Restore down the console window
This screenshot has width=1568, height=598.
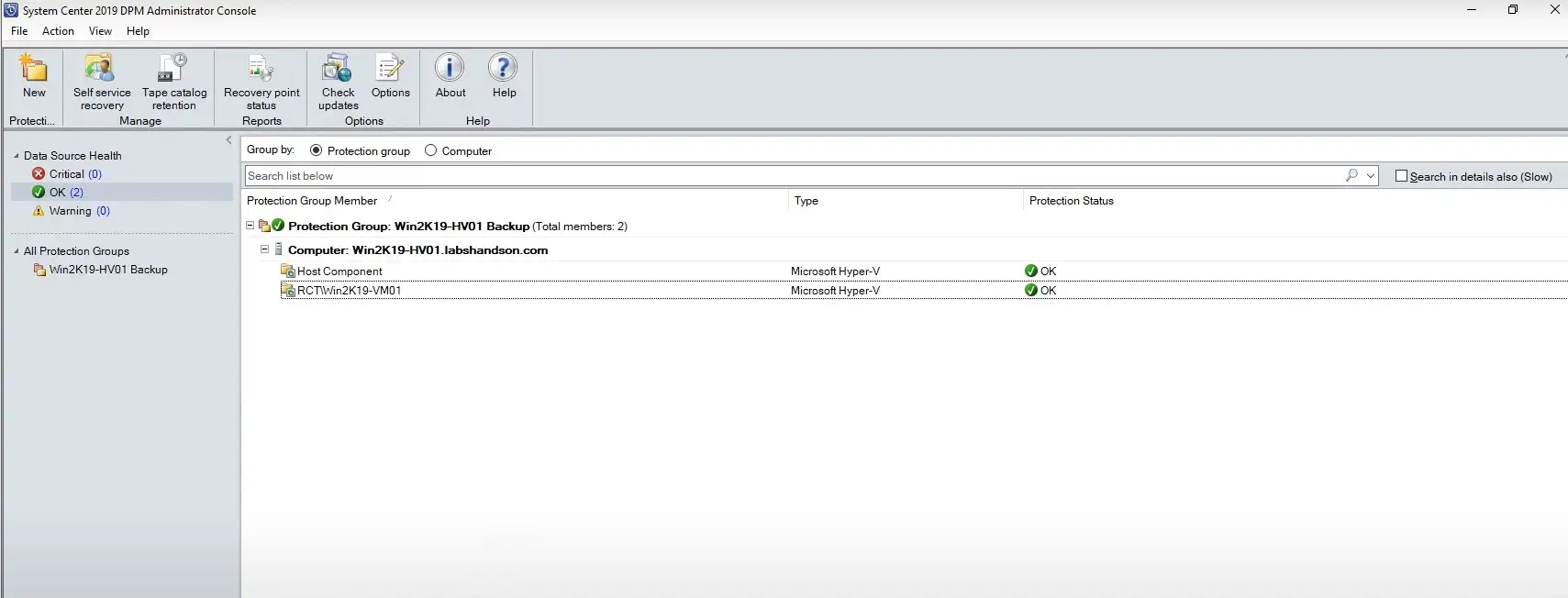(x=1513, y=10)
